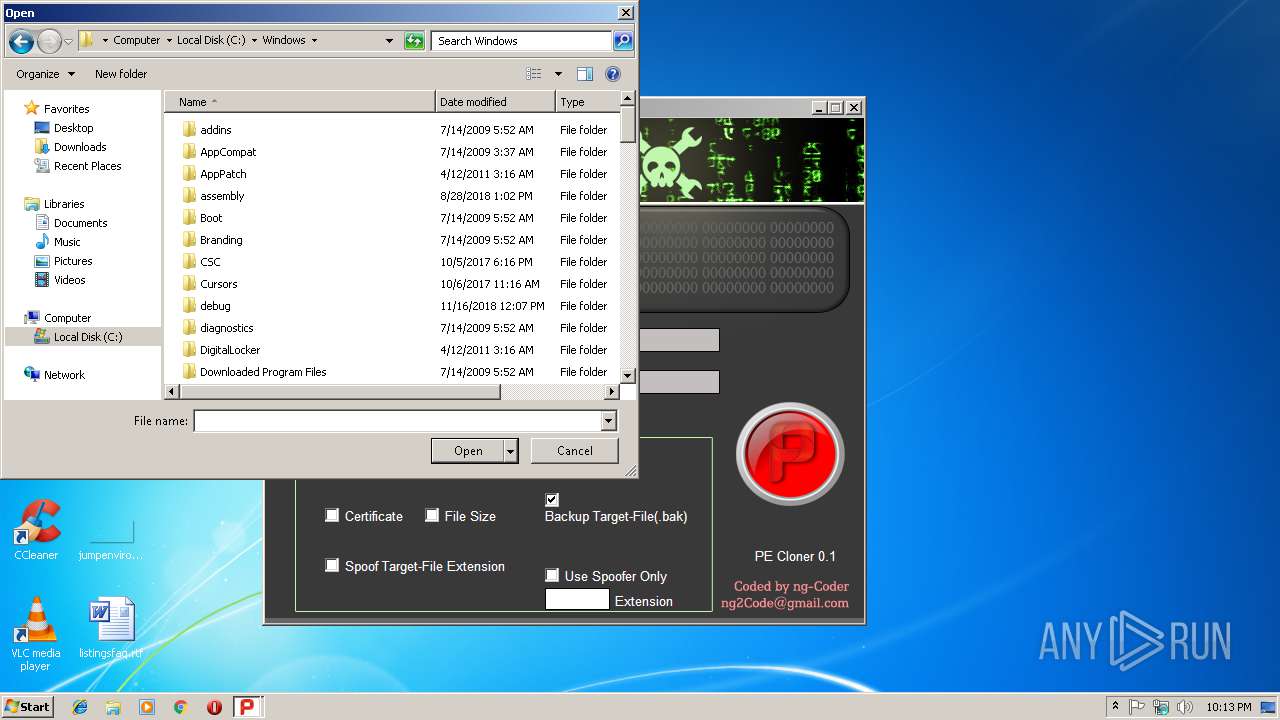Open the view options dropdown arrow

coord(558,74)
